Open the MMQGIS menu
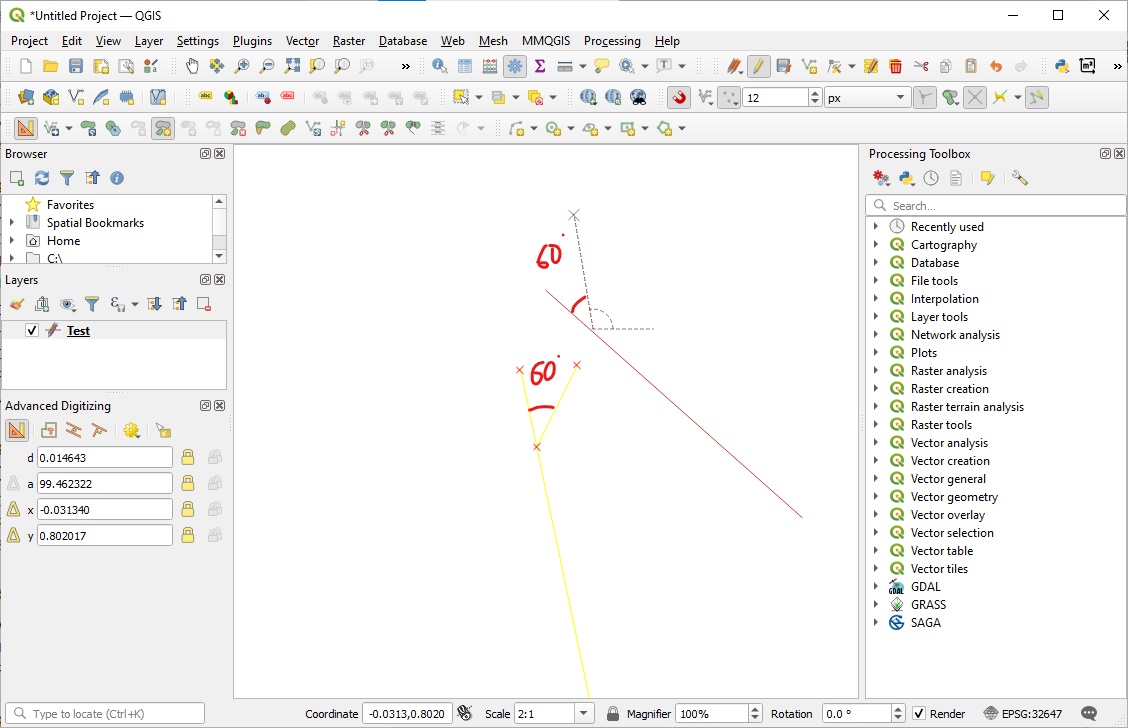 [x=546, y=41]
